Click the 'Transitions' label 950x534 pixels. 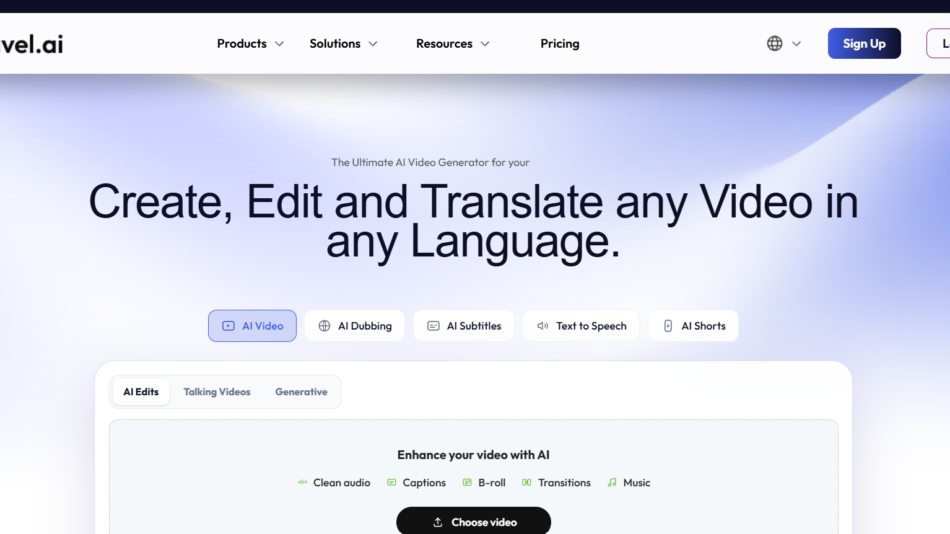point(564,482)
